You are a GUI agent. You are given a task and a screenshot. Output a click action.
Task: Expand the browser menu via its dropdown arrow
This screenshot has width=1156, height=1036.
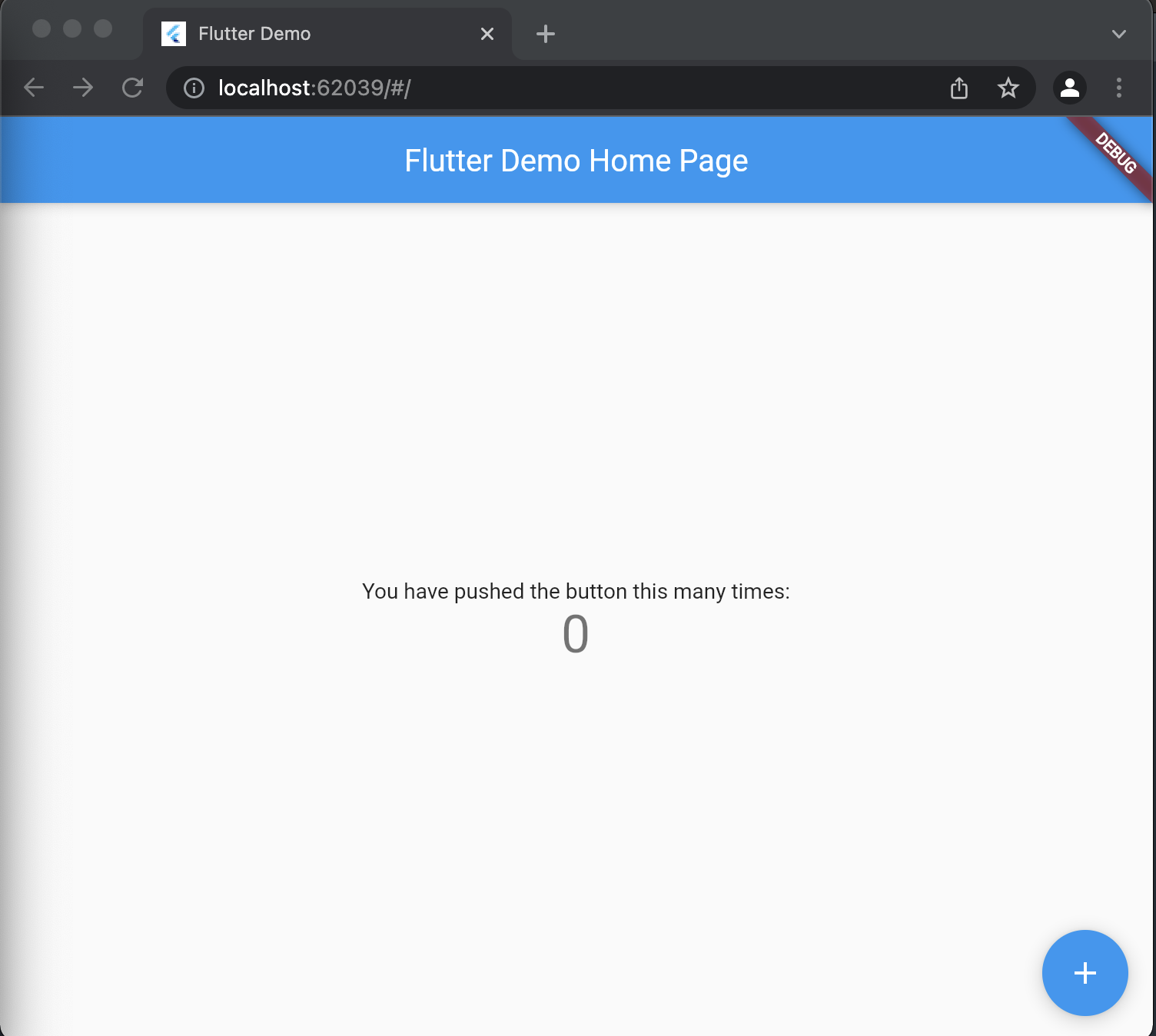[x=1119, y=33]
